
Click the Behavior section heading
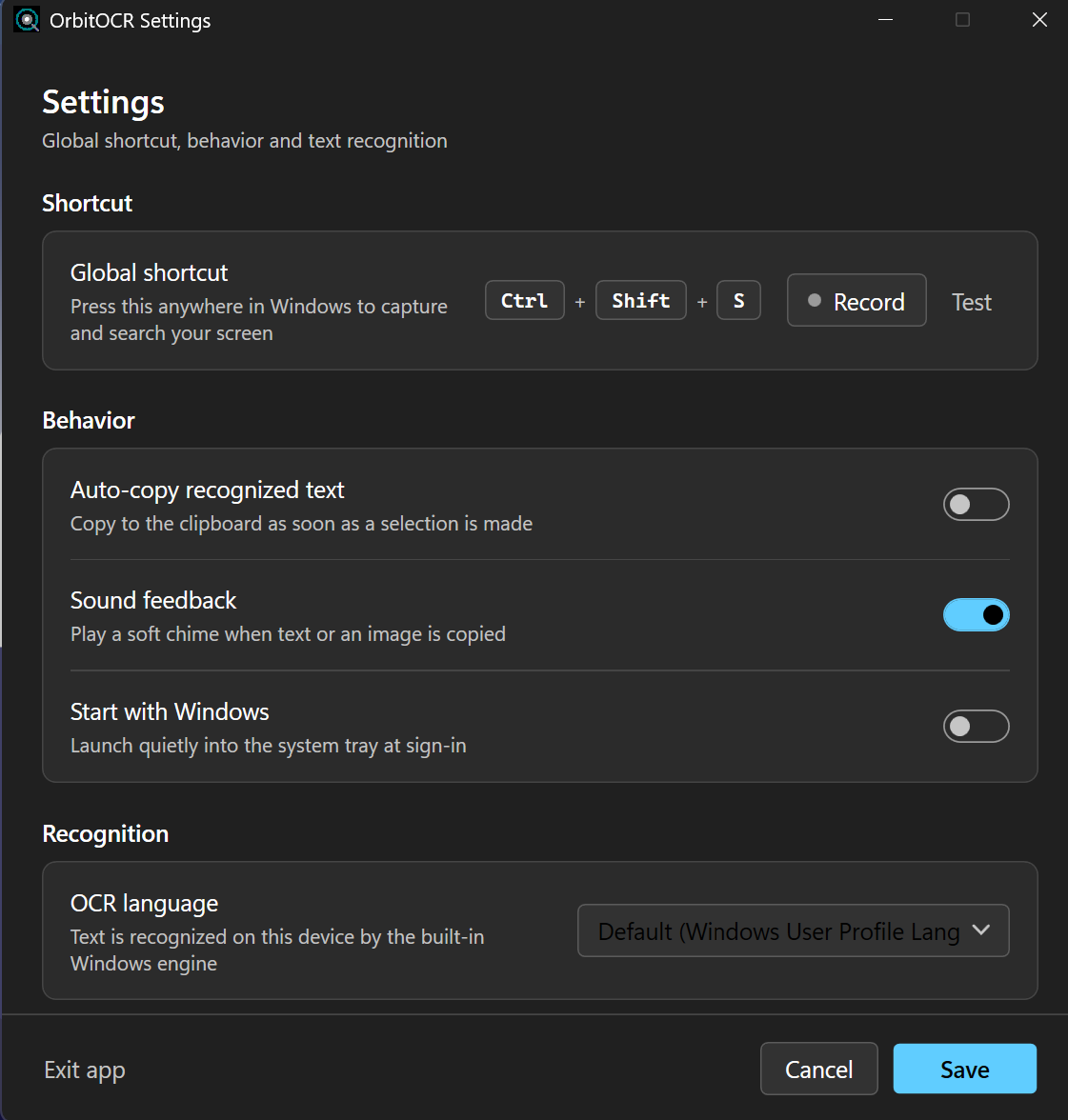pos(89,420)
